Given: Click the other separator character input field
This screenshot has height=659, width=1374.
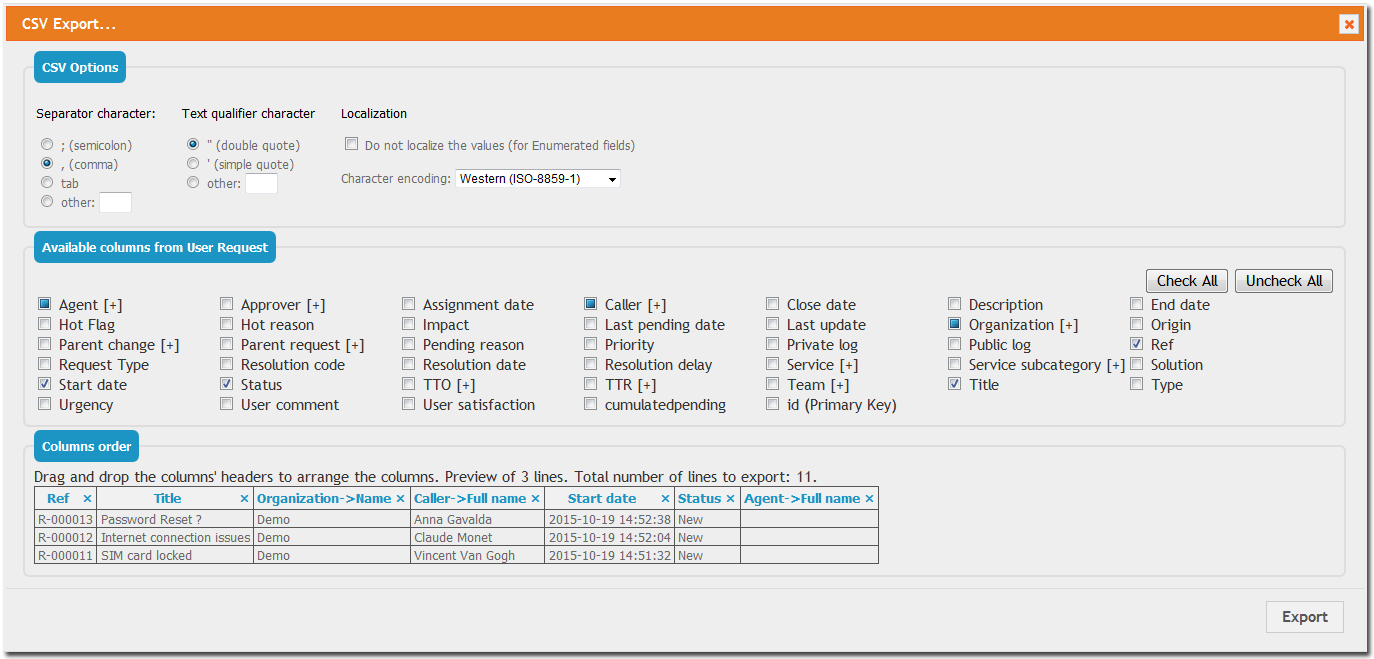Looking at the screenshot, I should tap(115, 201).
